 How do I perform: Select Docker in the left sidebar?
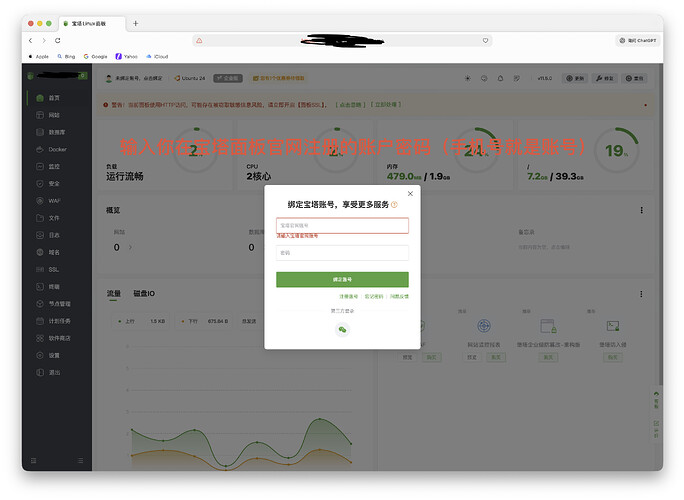(x=57, y=149)
